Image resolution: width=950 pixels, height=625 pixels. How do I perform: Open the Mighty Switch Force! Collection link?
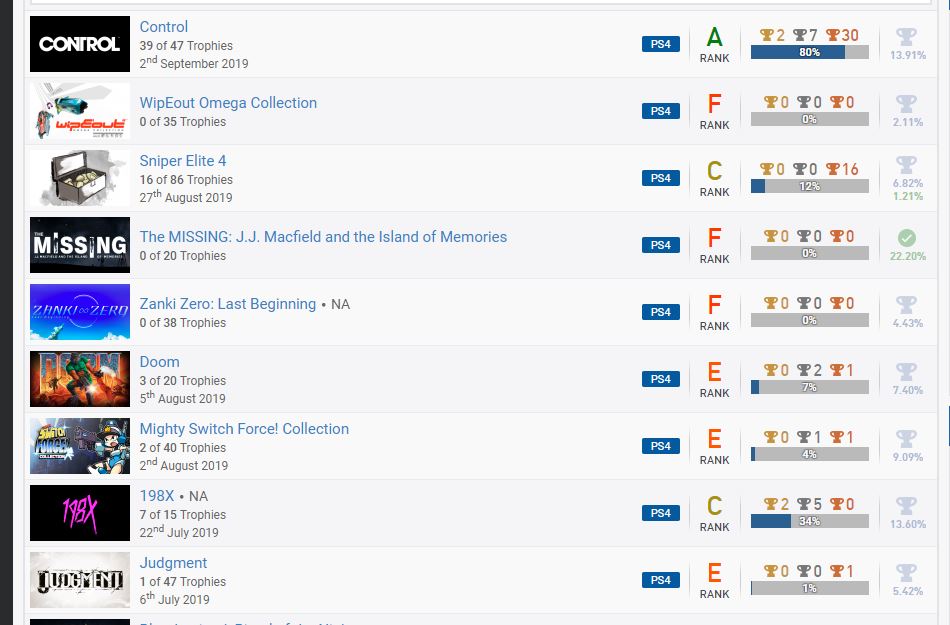click(244, 429)
